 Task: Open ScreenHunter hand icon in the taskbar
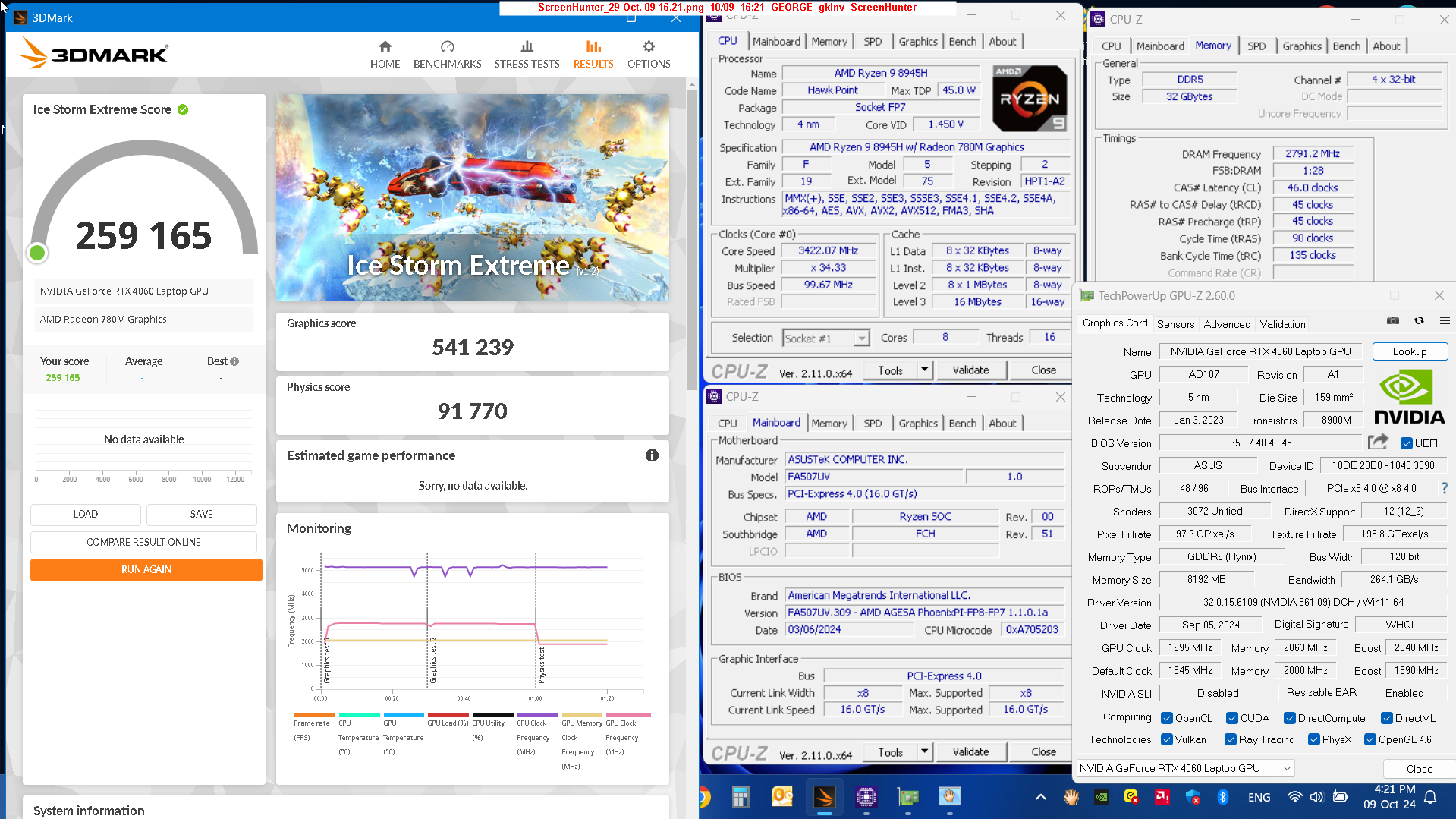949,797
